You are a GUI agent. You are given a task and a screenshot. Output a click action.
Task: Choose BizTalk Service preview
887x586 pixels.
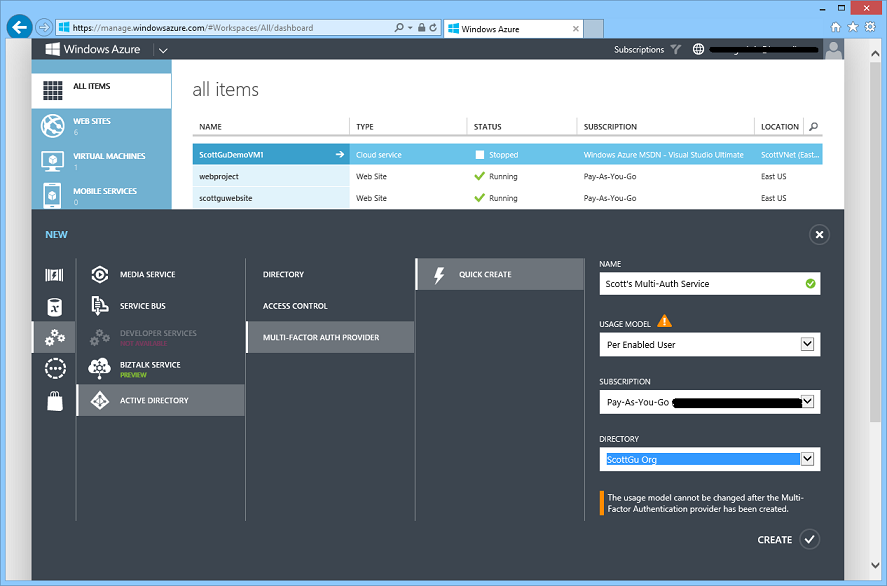click(x=161, y=368)
